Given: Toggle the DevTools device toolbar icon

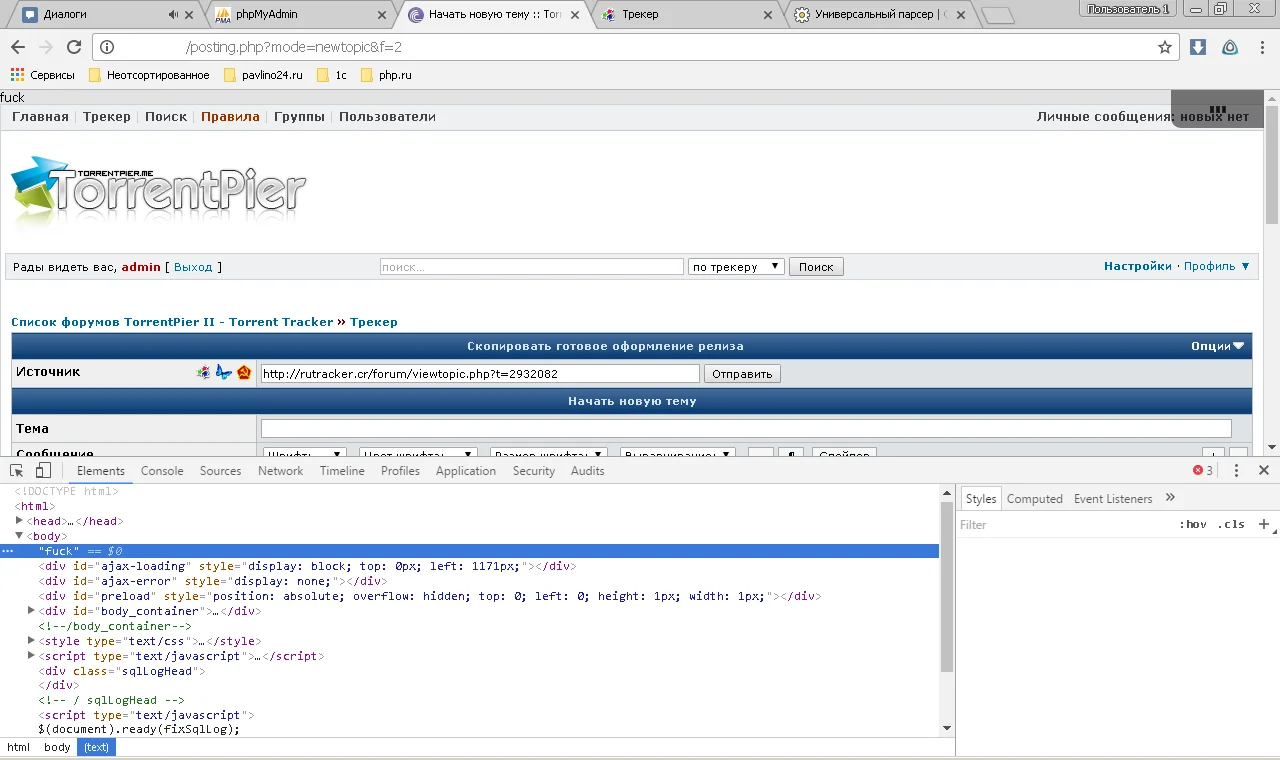Looking at the screenshot, I should point(43,470).
